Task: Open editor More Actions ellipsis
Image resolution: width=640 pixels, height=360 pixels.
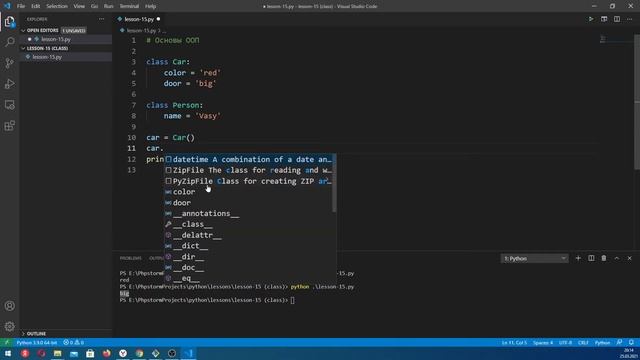Action: click(629, 19)
